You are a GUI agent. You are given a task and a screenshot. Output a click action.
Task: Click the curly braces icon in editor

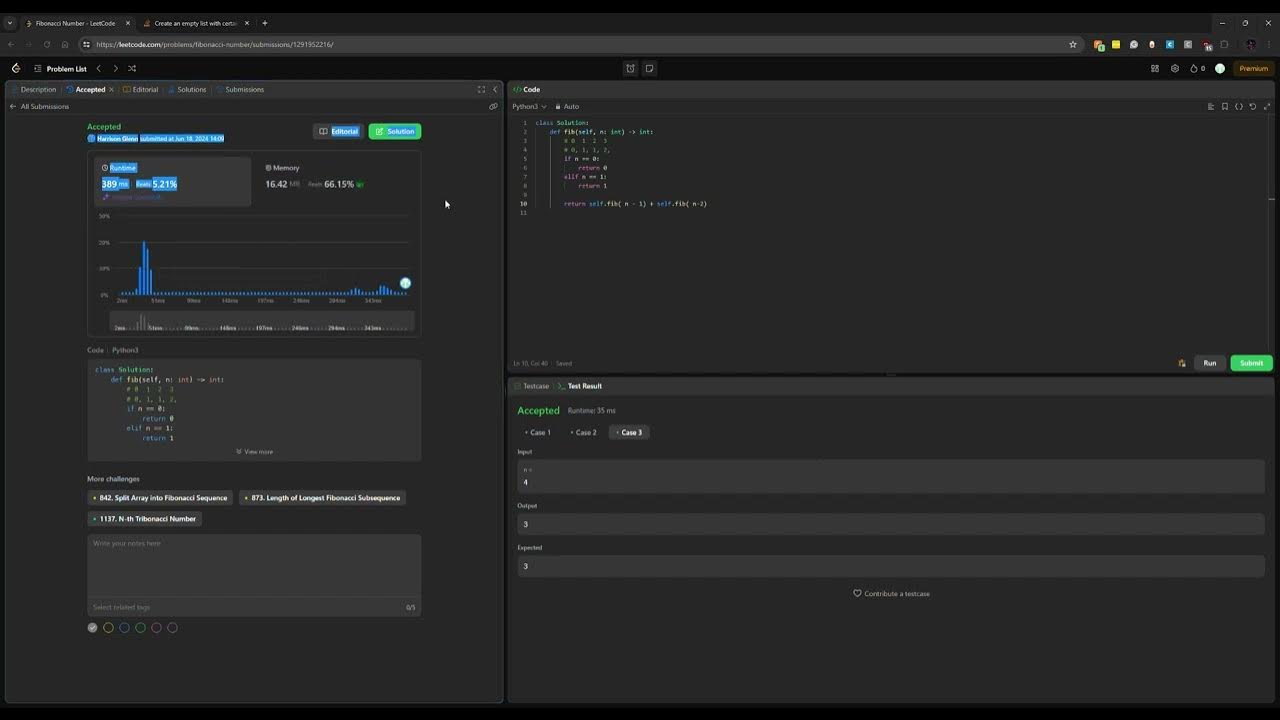(1239, 106)
